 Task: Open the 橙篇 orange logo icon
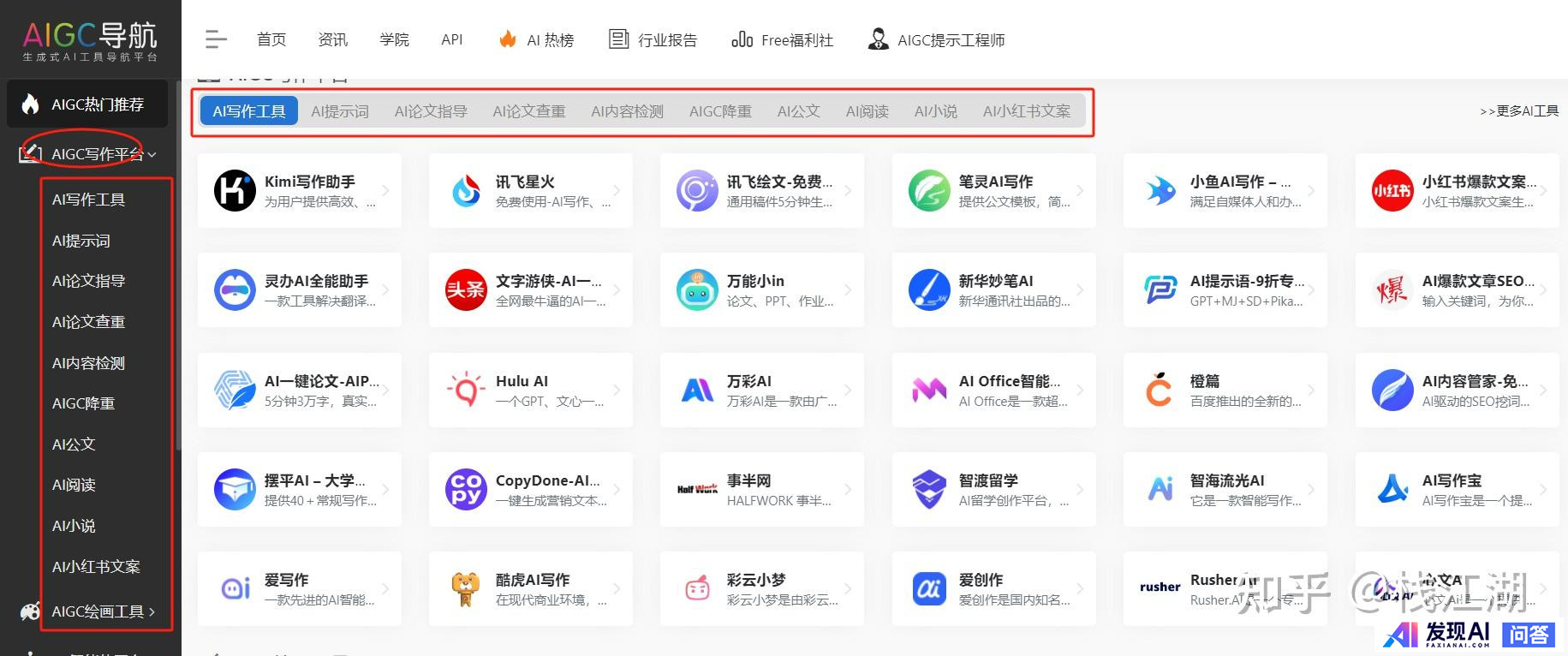click(x=1159, y=389)
